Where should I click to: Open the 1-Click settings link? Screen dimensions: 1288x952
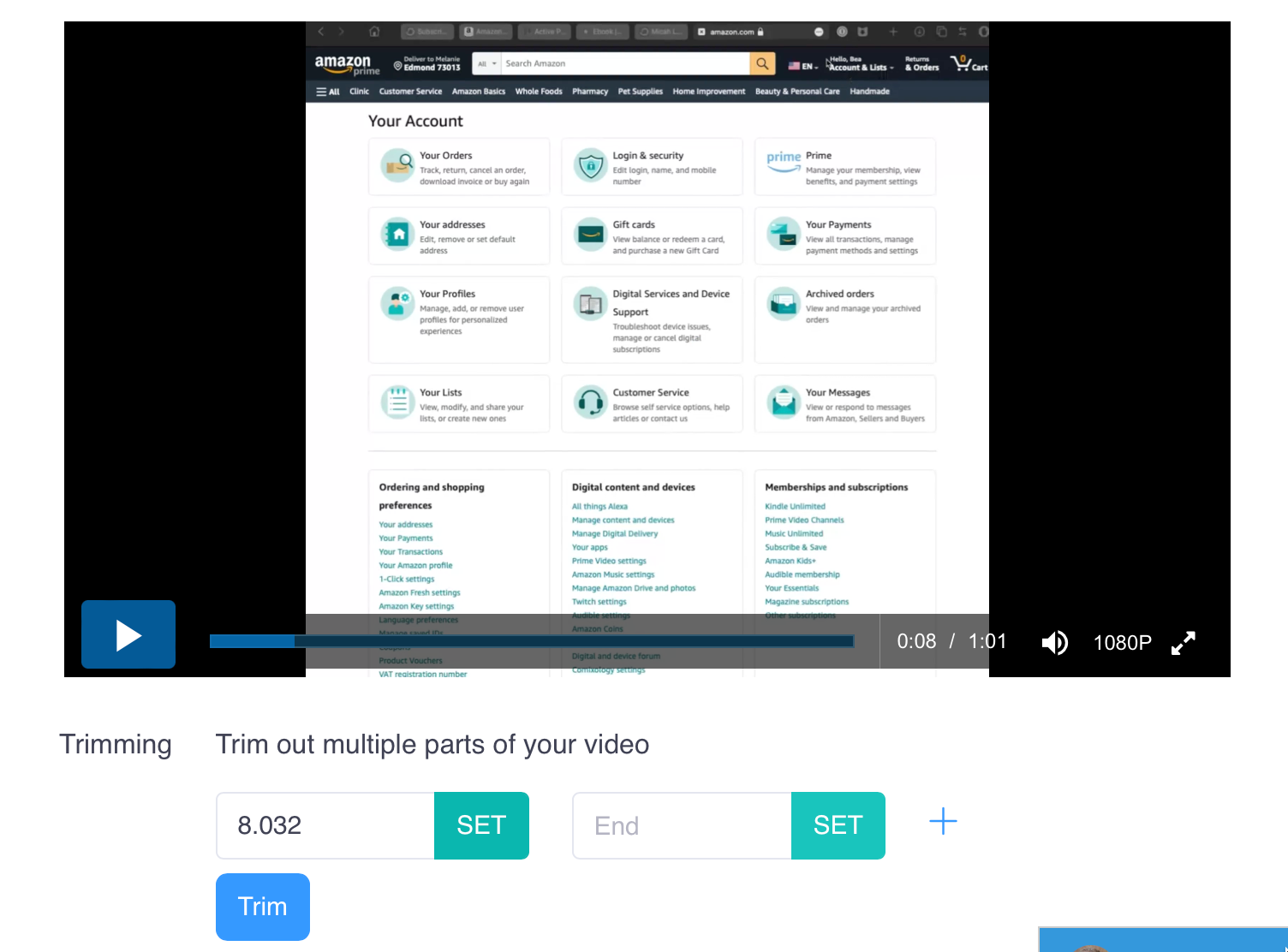[x=407, y=580]
